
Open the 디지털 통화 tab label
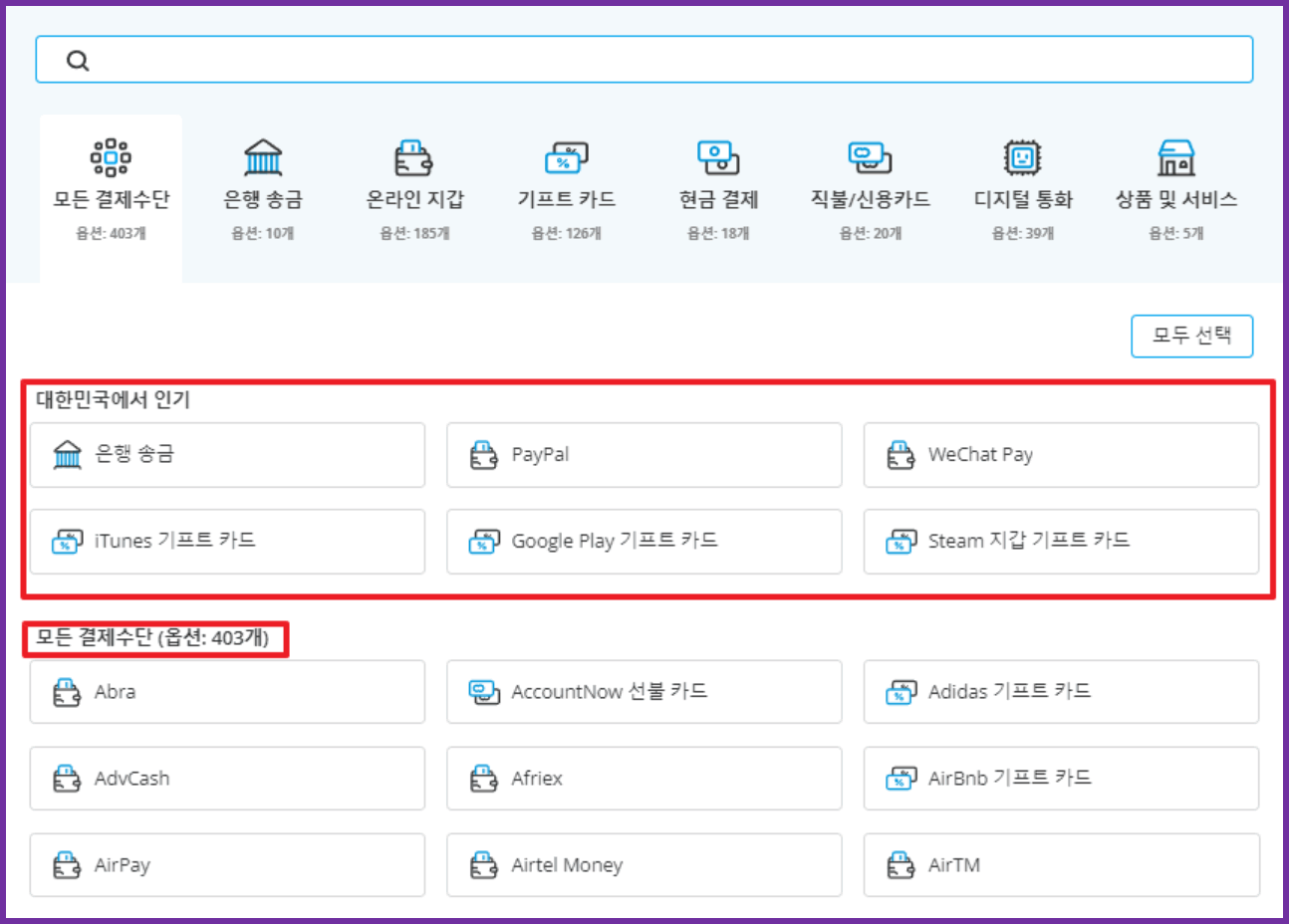tap(1023, 200)
